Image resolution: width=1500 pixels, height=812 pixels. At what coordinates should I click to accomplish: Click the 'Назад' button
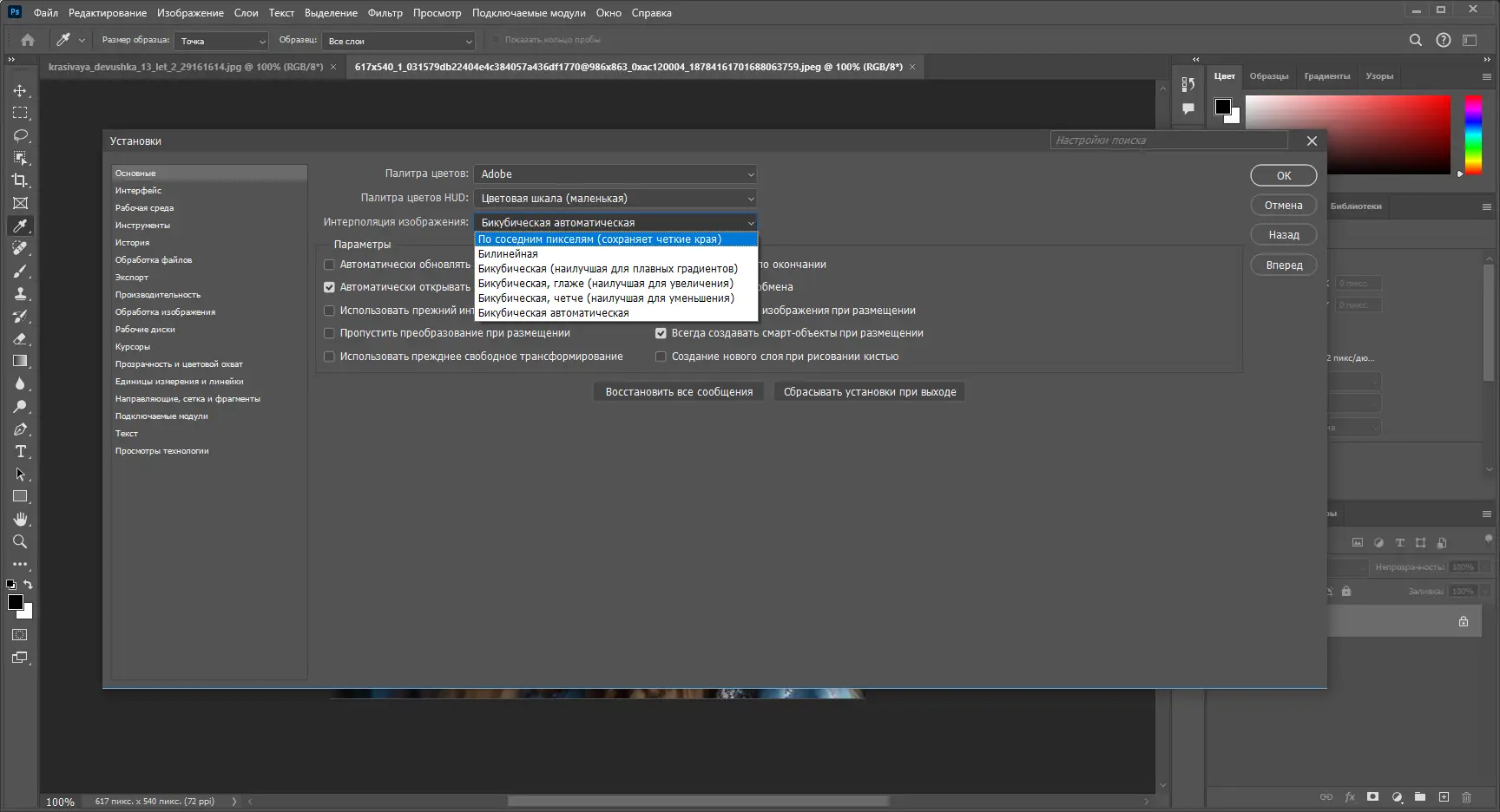pyautogui.click(x=1284, y=235)
